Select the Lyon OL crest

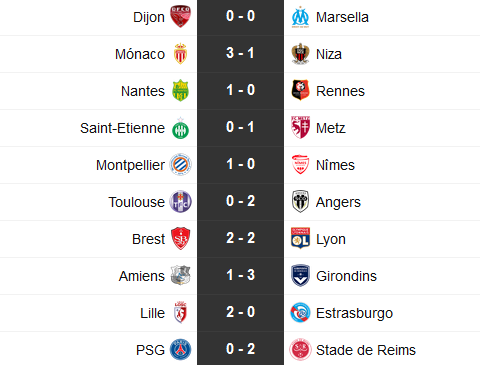tap(300, 238)
